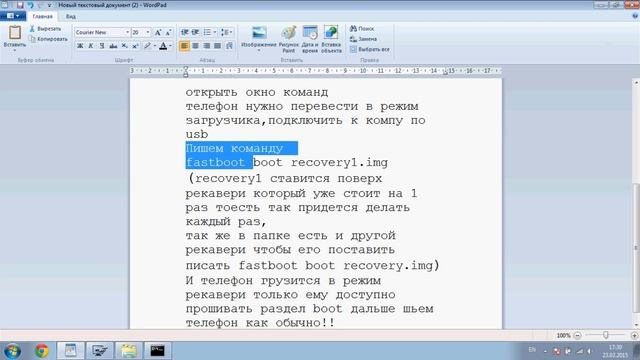Expand the Изображение dropdown arrow
This screenshot has width=640, height=360.
(259, 50)
